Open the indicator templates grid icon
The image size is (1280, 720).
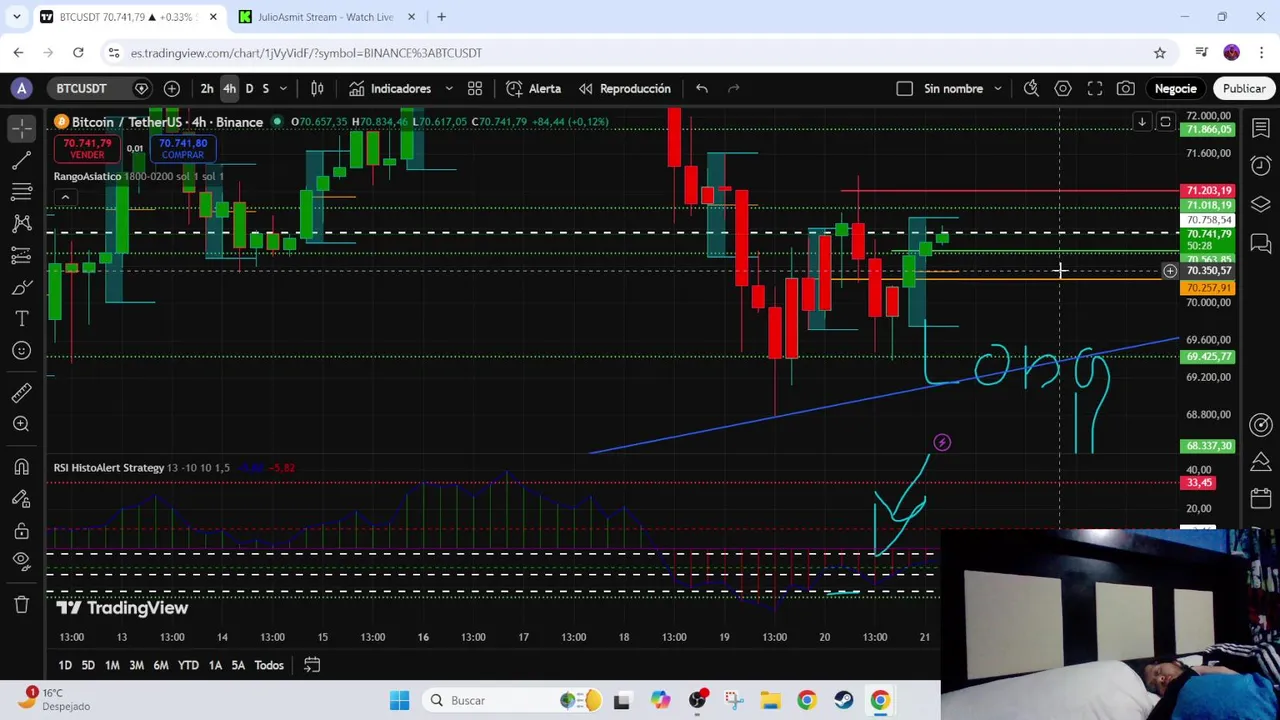(x=475, y=88)
